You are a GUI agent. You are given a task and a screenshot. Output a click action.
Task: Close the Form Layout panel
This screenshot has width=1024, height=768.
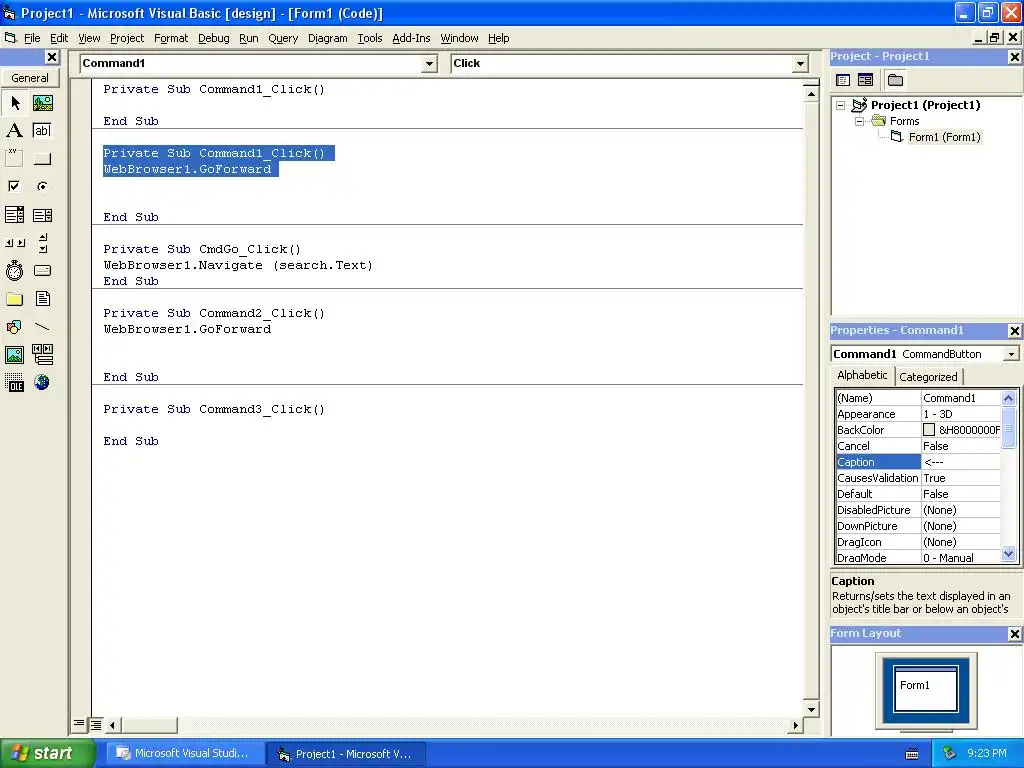1014,634
